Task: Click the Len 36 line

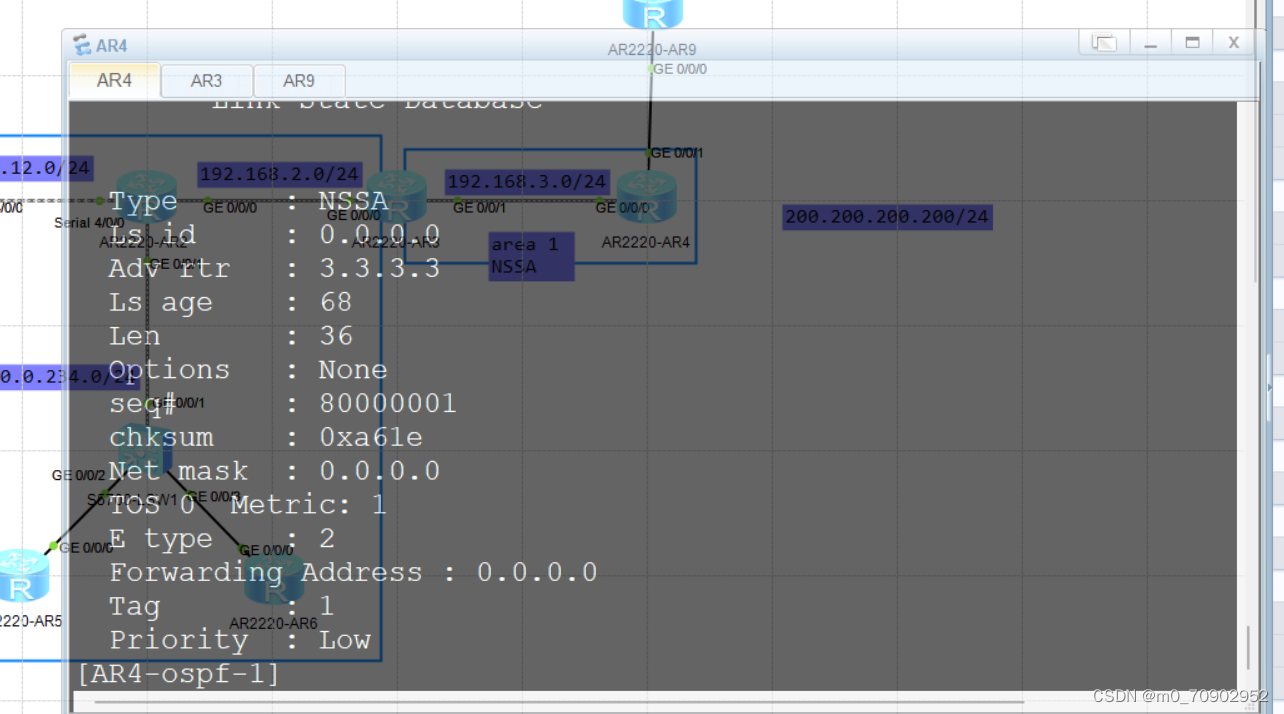Action: pyautogui.click(x=230, y=336)
